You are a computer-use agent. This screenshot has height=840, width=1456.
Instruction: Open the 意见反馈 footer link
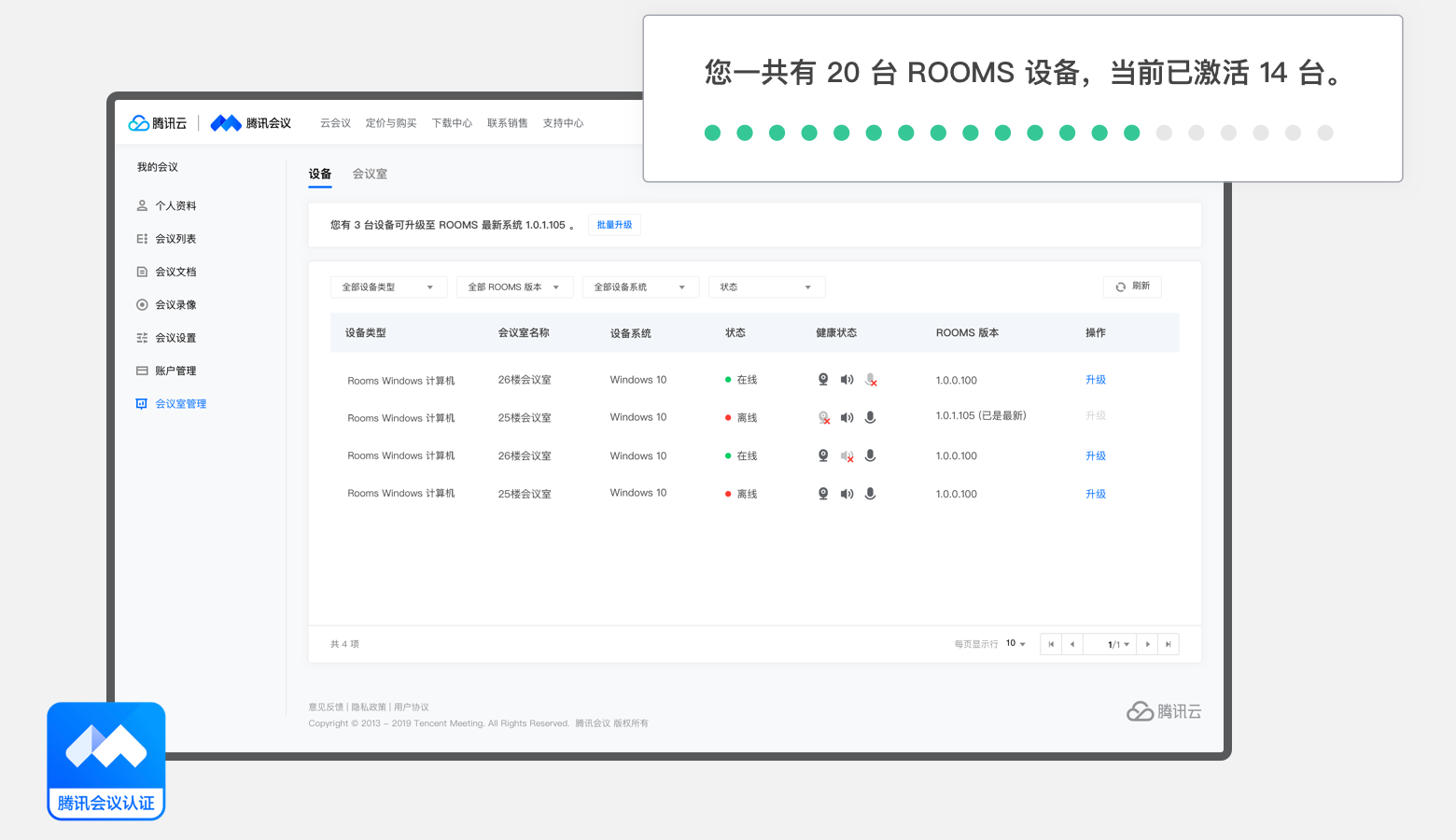point(326,707)
